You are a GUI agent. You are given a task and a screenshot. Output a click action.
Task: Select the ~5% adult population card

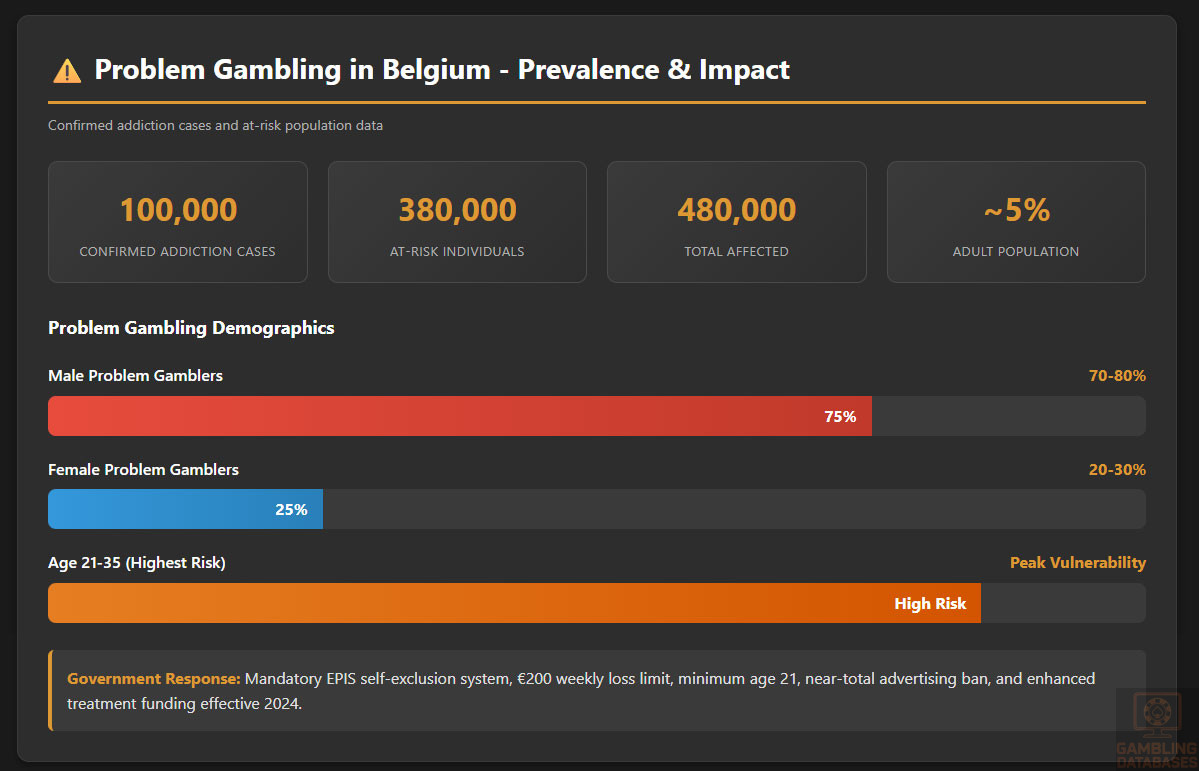coord(1016,222)
